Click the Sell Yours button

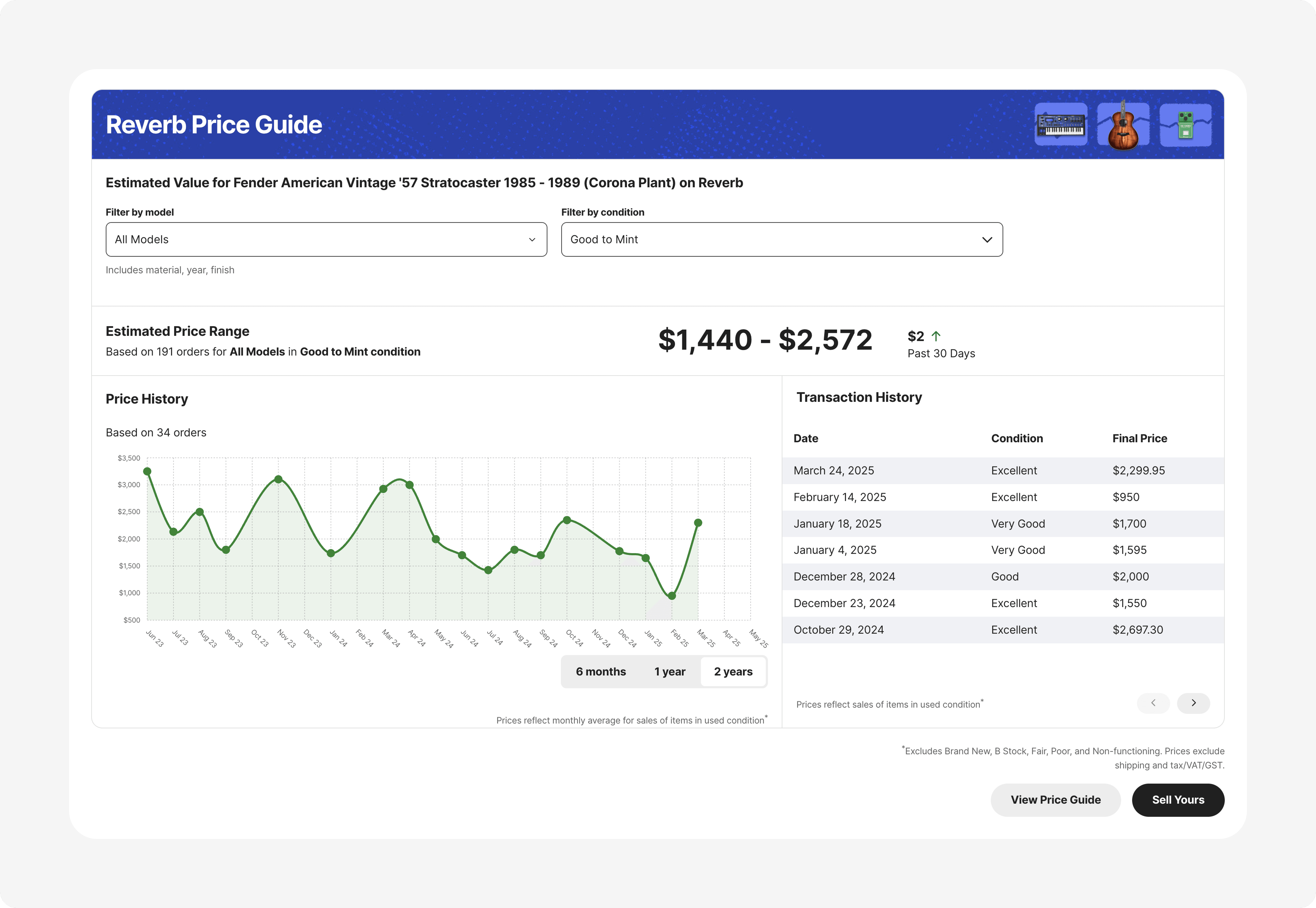[1178, 800]
